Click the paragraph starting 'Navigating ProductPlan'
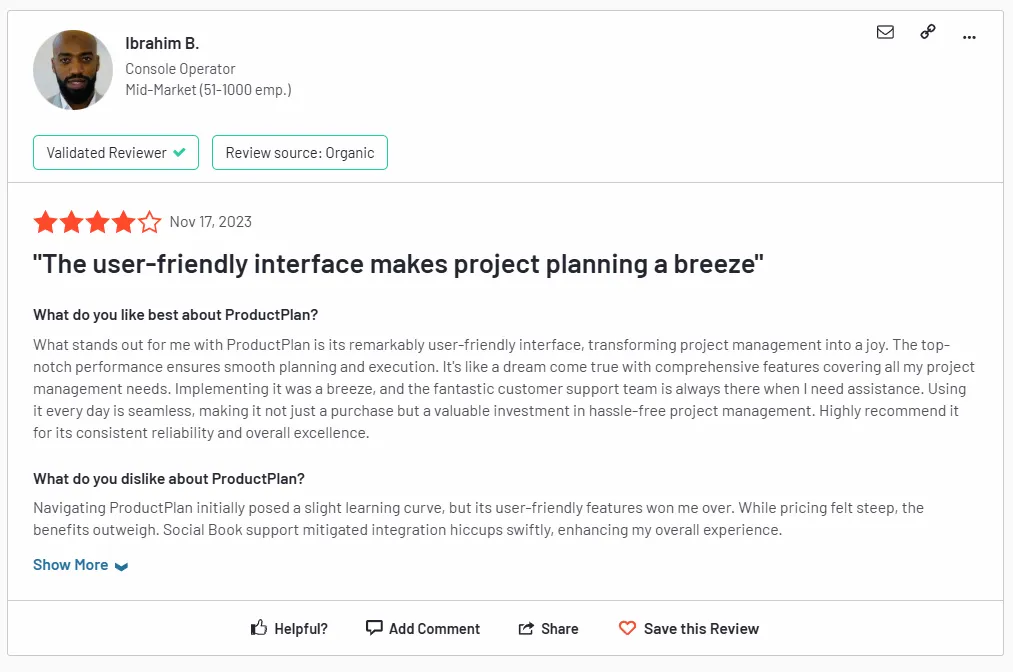 [x=478, y=519]
